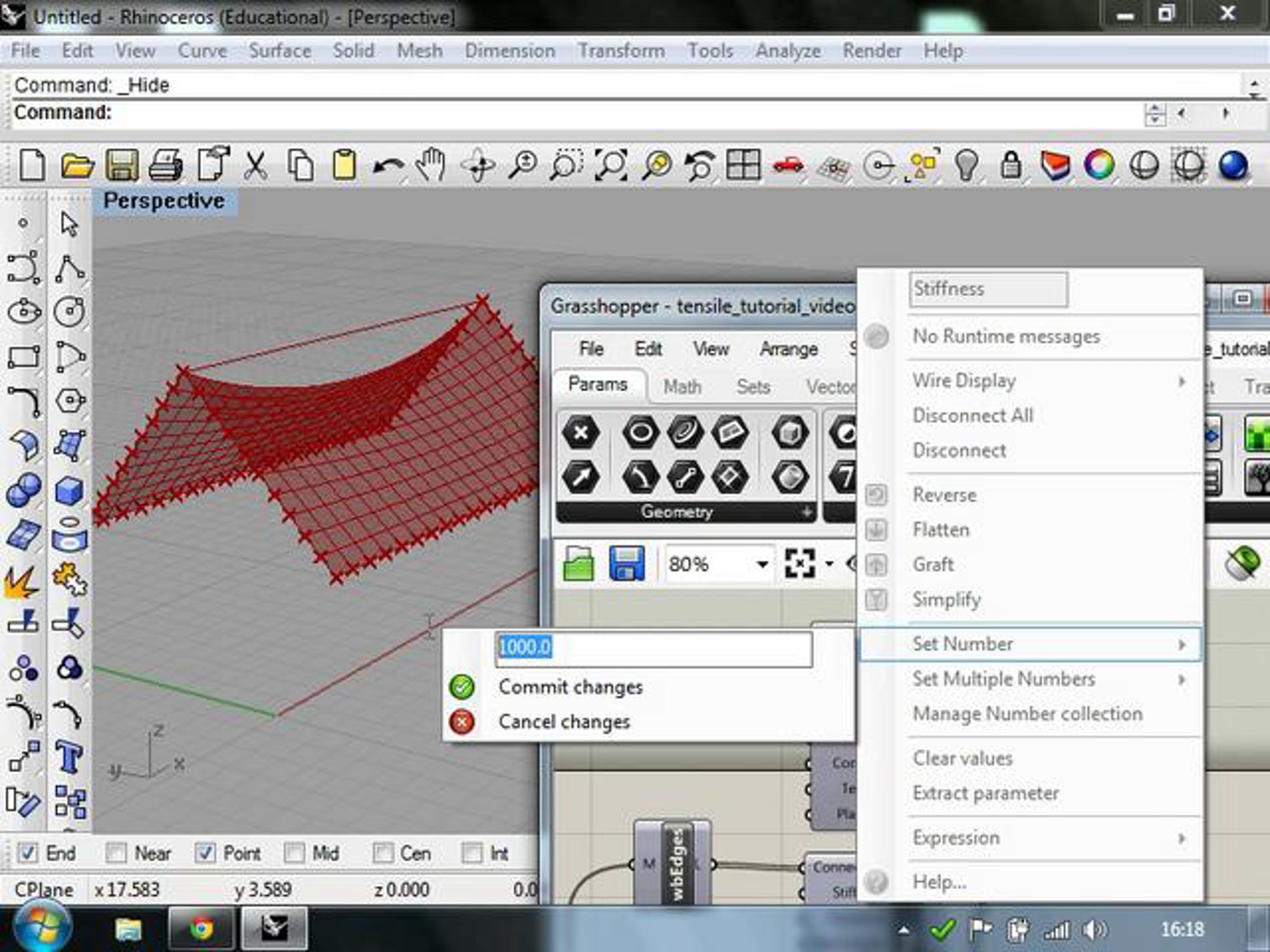The width and height of the screenshot is (1270, 952).
Task: Click Commit changes
Action: (570, 687)
